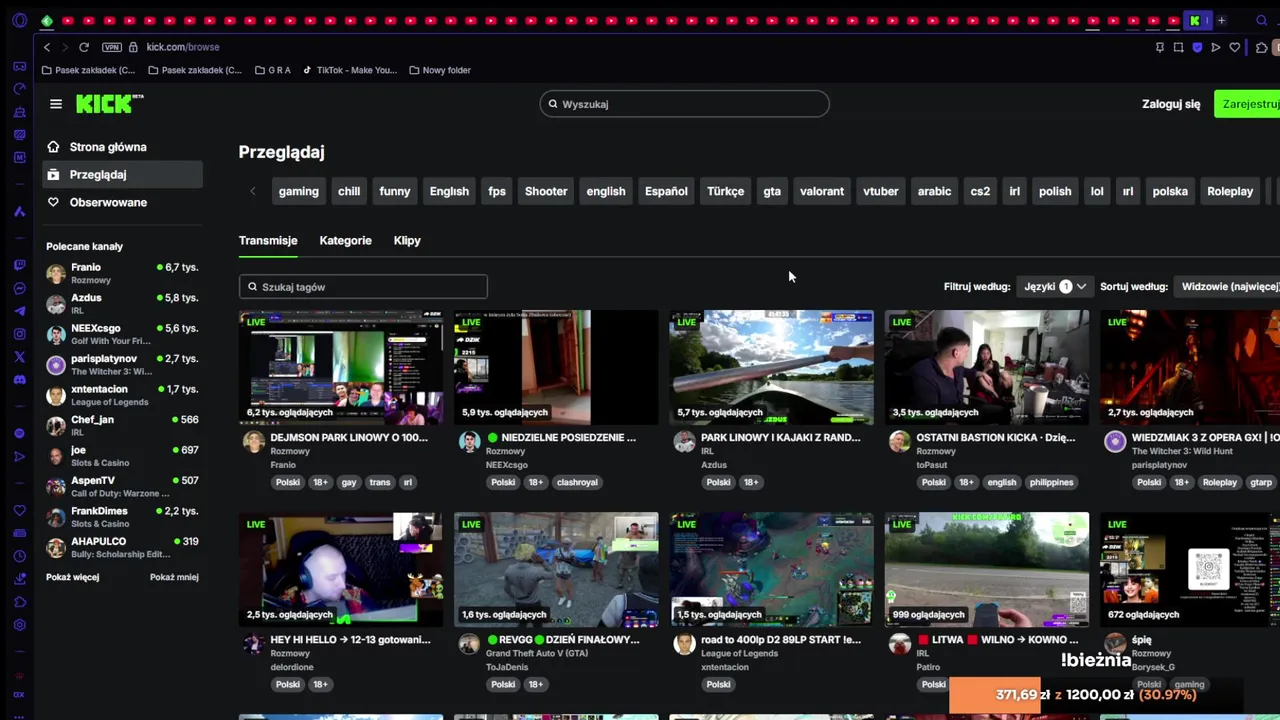The image size is (1280, 720).
Task: Click the 371,69 zł donation goal progress bar
Action: [1095, 694]
